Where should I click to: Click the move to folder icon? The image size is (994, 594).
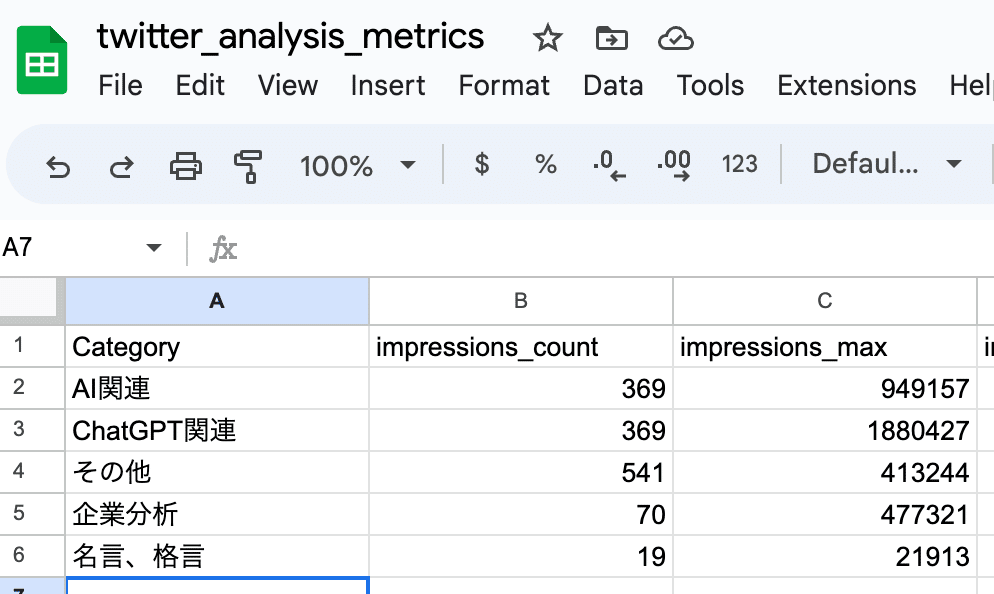(611, 39)
